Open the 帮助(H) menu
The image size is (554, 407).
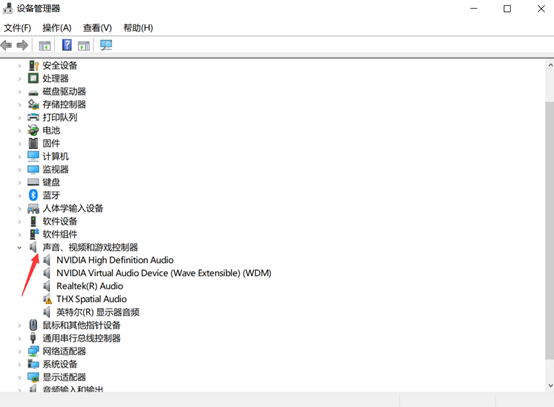point(138,28)
